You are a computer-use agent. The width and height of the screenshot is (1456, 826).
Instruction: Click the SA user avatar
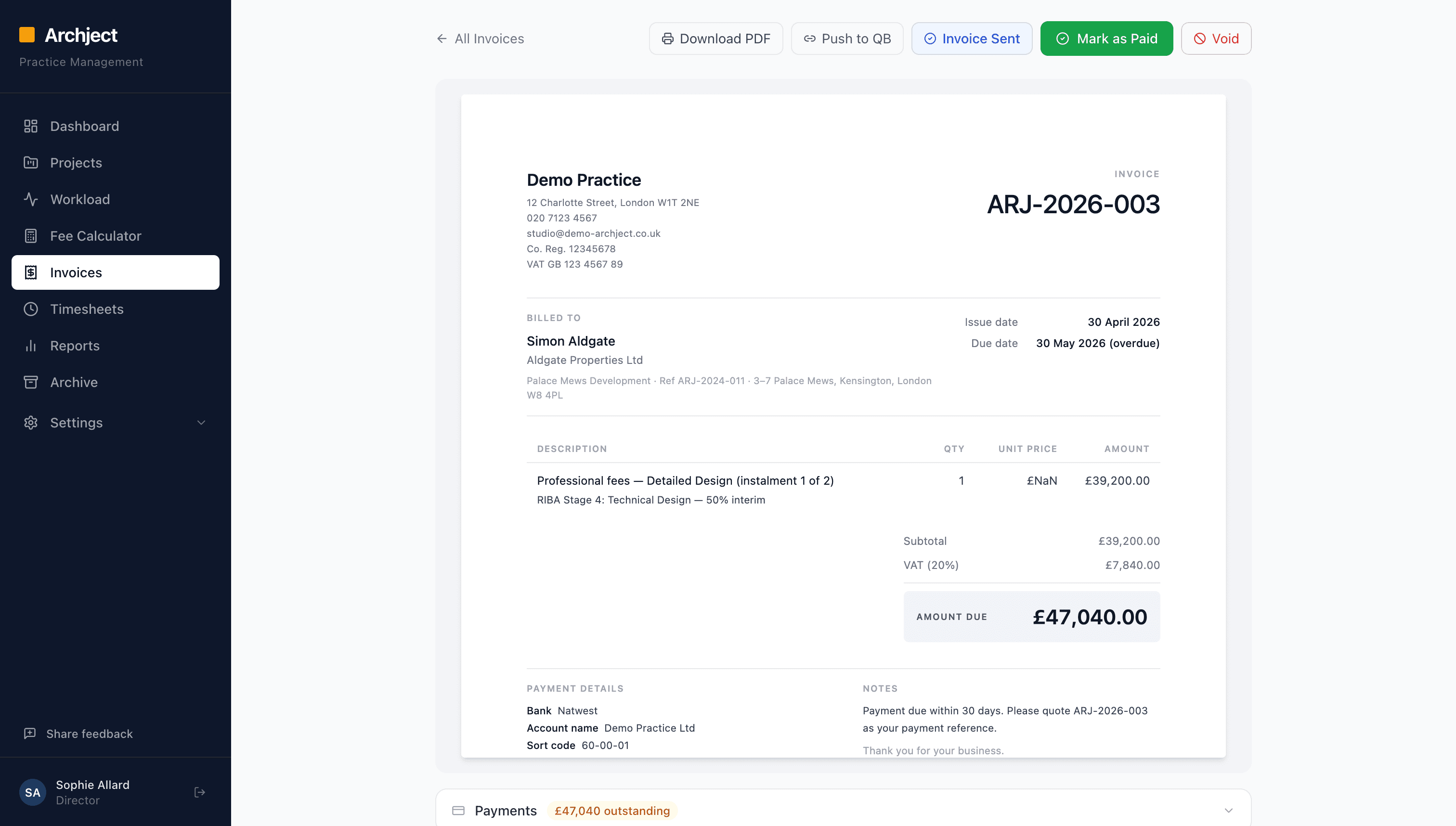coord(32,792)
